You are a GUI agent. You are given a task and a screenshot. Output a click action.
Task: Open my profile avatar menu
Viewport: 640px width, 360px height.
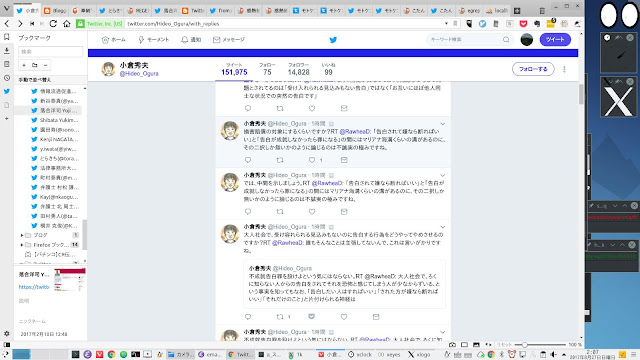coord(527,40)
